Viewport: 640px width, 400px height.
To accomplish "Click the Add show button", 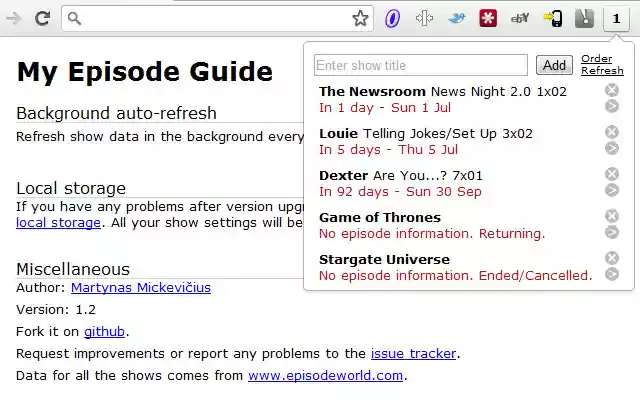I will click(554, 65).
